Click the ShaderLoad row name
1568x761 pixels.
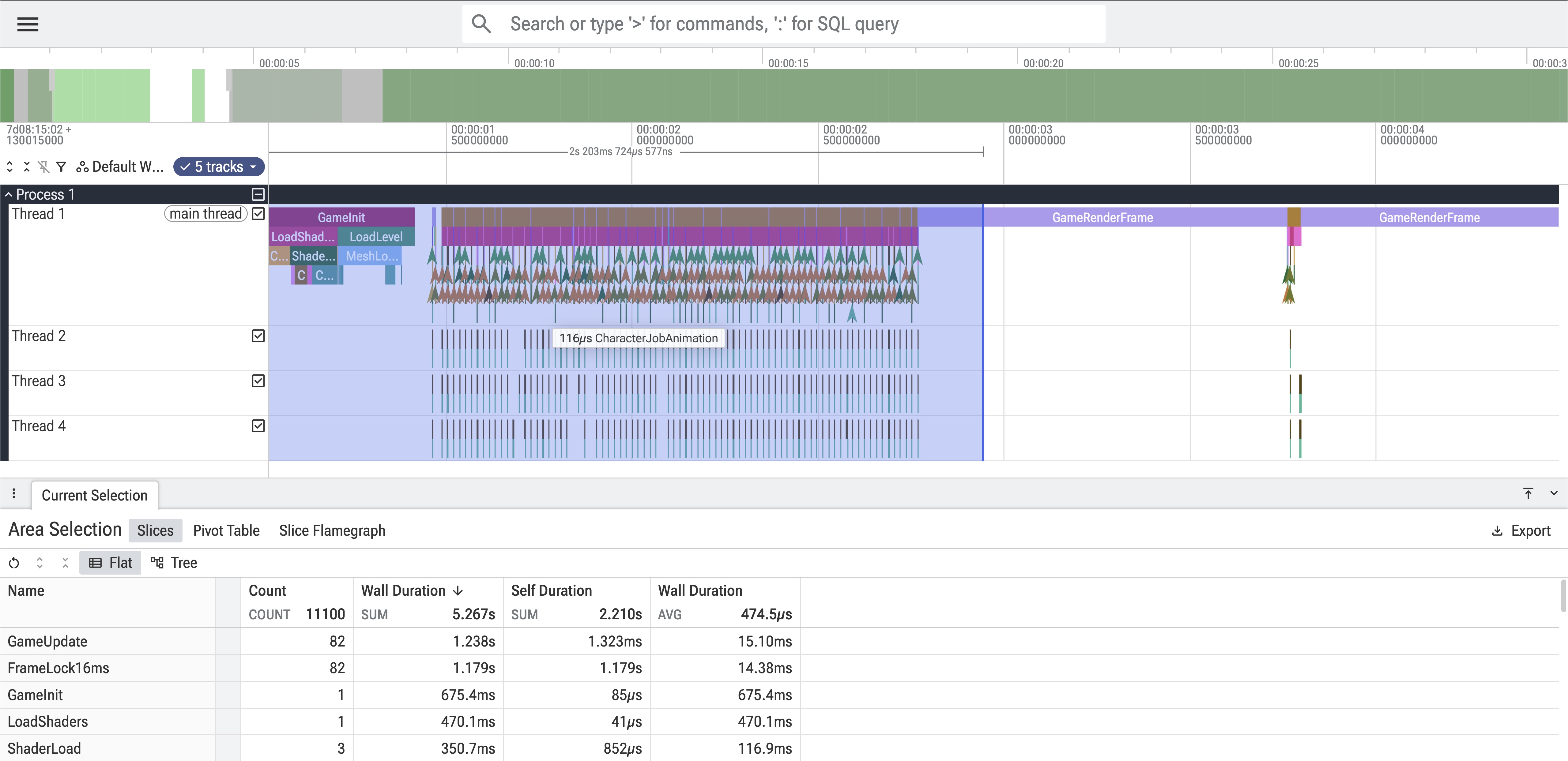coord(44,748)
